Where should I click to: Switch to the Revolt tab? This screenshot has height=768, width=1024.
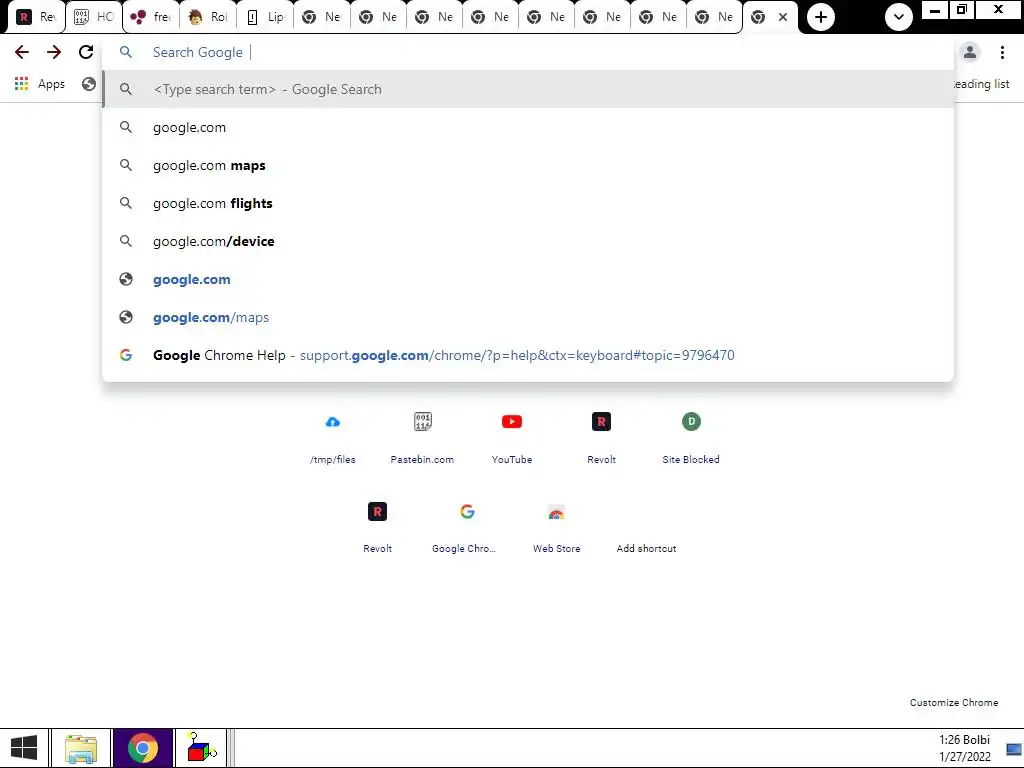(36, 17)
